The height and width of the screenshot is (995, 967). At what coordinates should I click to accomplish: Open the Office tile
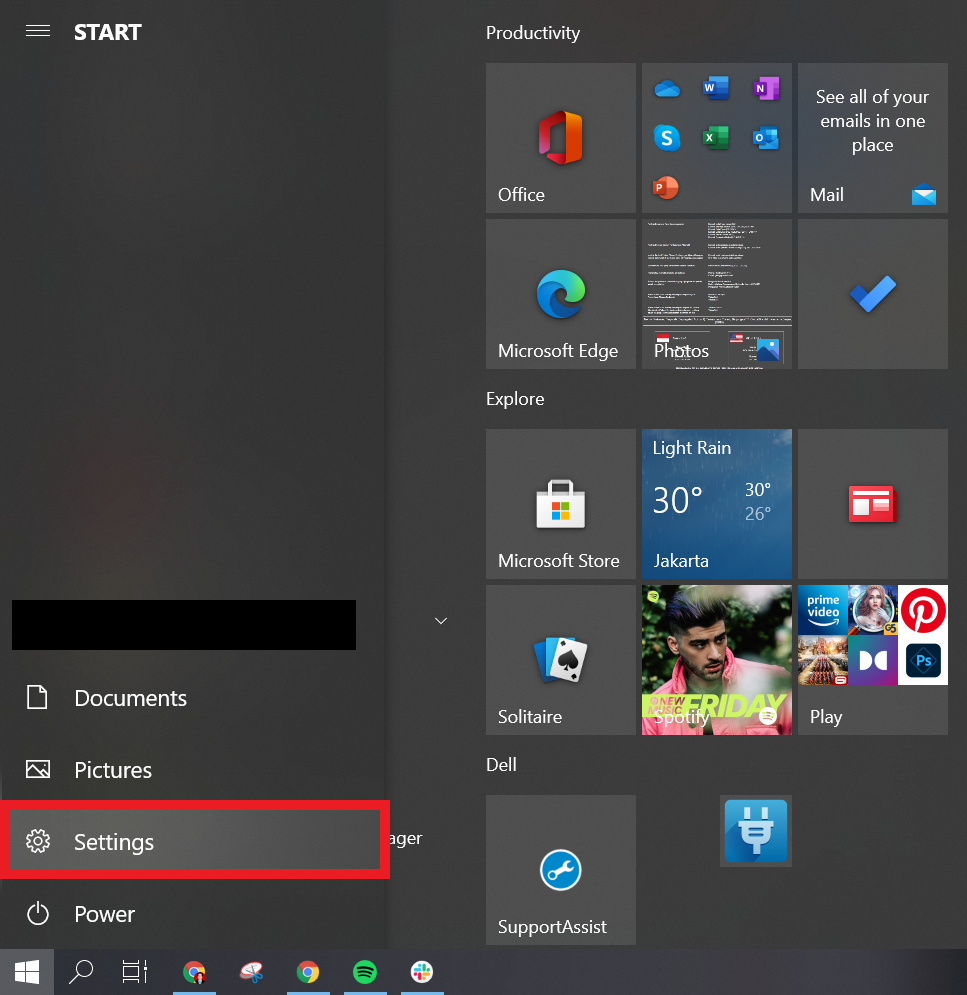pos(560,138)
